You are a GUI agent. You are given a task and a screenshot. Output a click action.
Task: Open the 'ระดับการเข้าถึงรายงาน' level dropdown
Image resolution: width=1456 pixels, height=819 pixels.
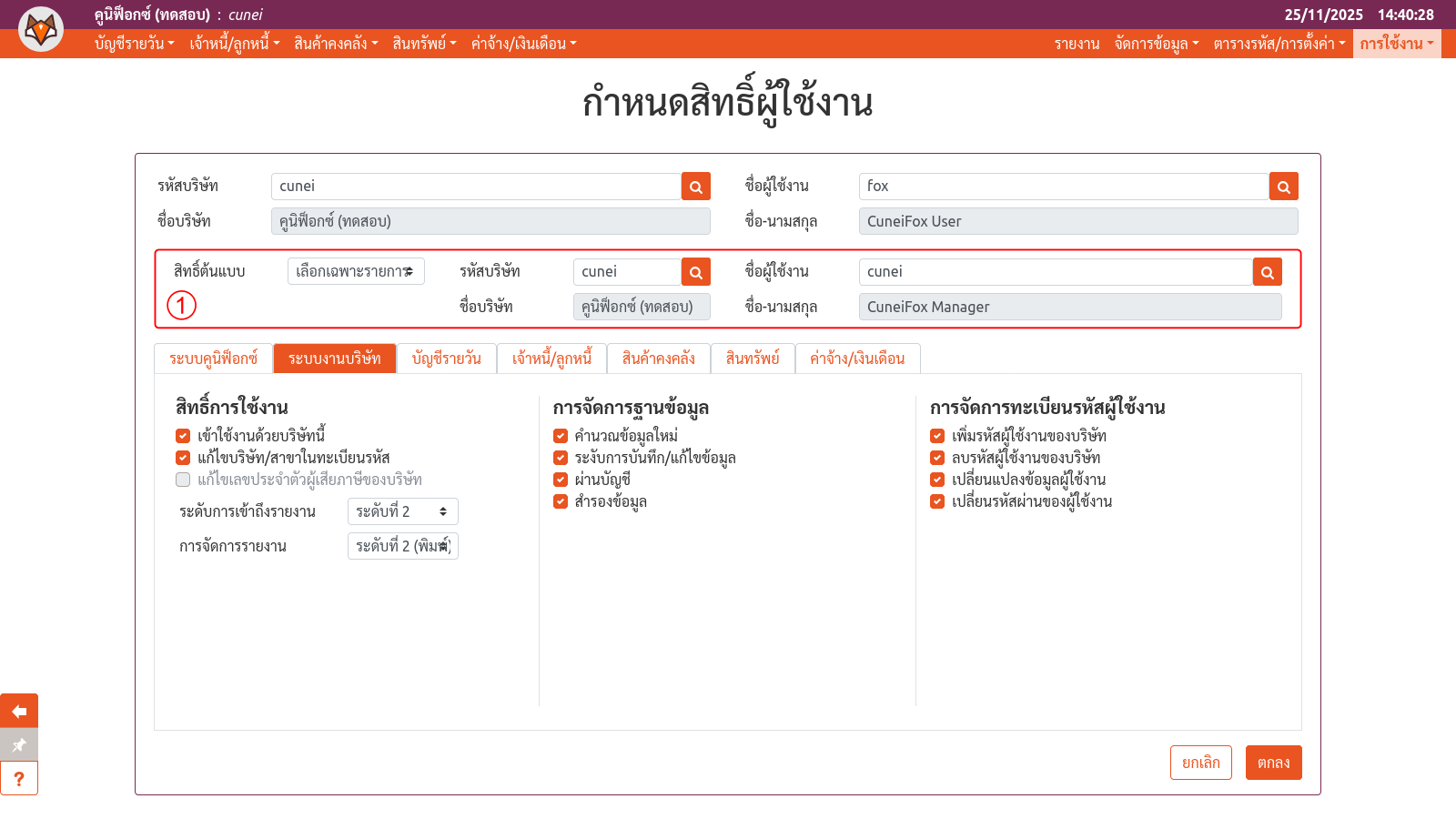(x=402, y=511)
